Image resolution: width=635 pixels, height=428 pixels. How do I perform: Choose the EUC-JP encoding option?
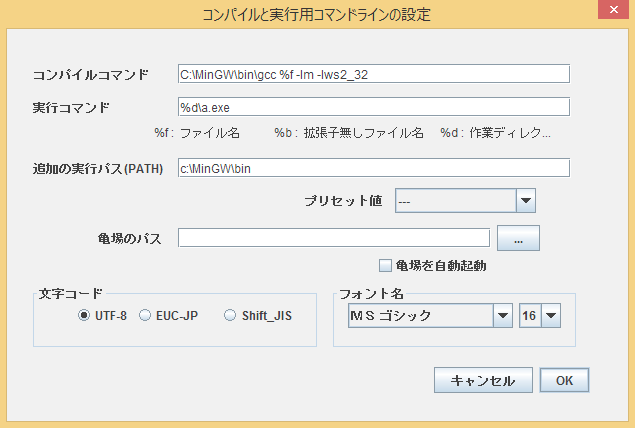(x=145, y=315)
